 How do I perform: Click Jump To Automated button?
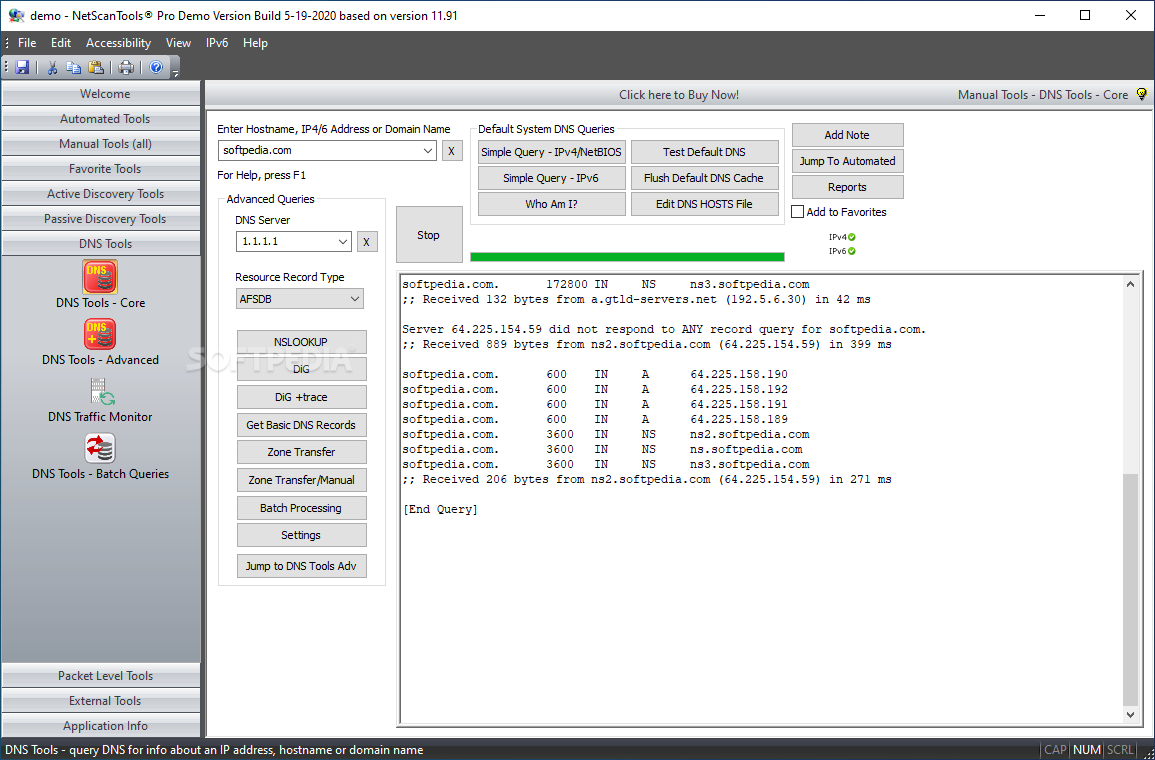tap(847, 161)
